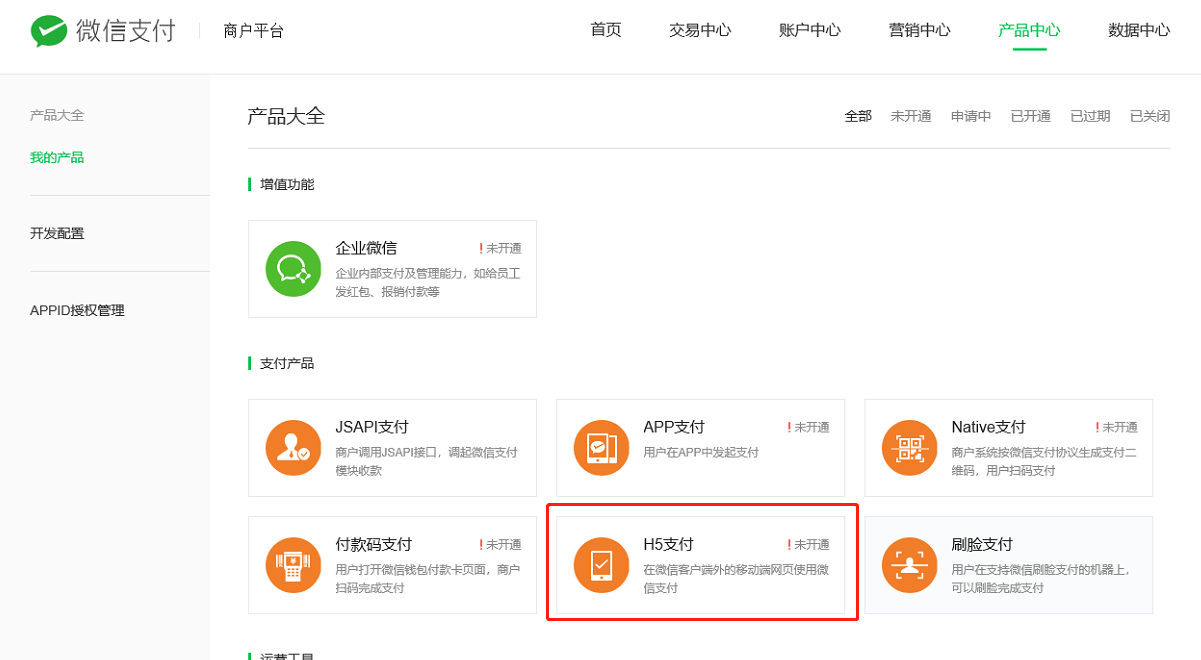Filter products by 未开通
Screen dimensions: 1201x660
point(911,116)
